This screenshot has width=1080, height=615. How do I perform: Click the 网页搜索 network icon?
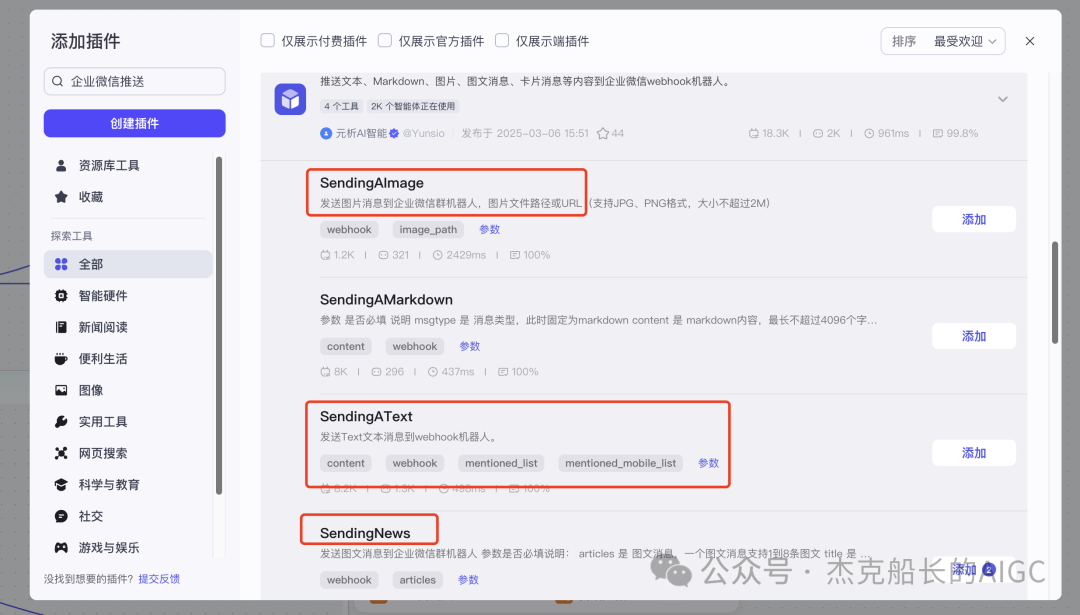click(x=61, y=453)
